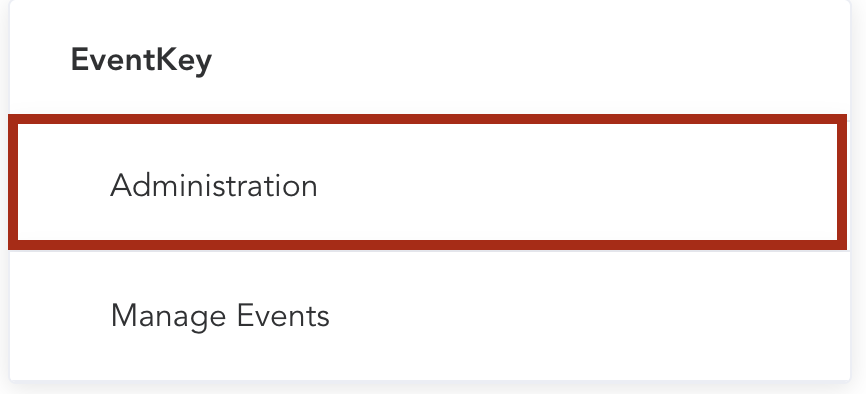The image size is (866, 394).
Task: Click the EventKey header title
Action: click(141, 60)
